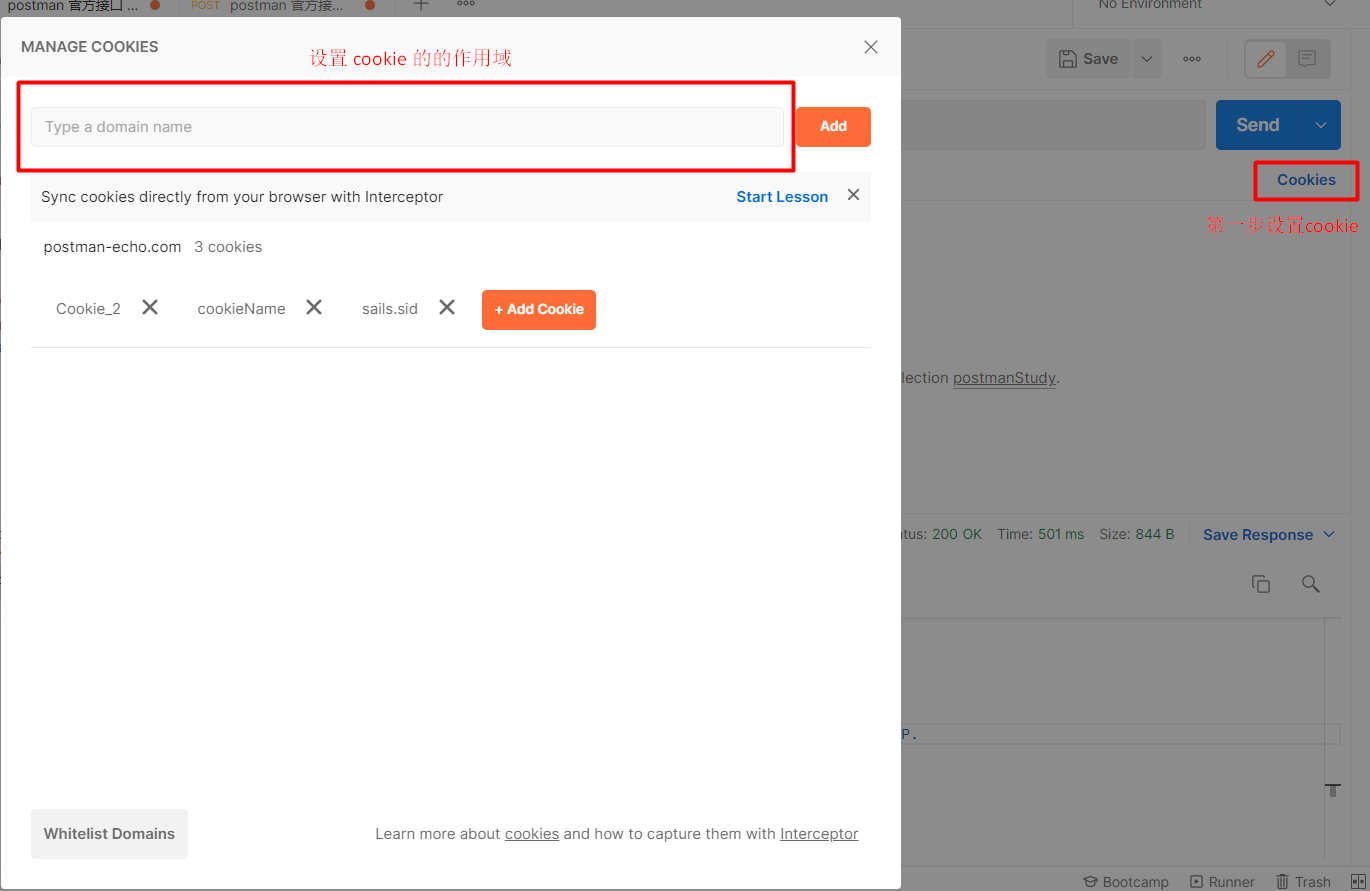Viewport: 1370px width, 891px height.
Task: Delete the Cookie_2 cookie
Action: (x=150, y=307)
